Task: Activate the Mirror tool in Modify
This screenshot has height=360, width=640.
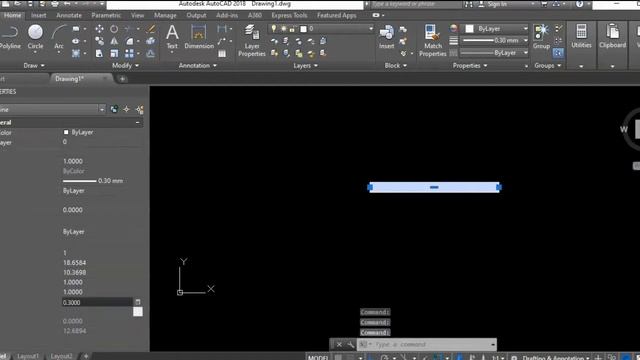Action: coord(114,41)
